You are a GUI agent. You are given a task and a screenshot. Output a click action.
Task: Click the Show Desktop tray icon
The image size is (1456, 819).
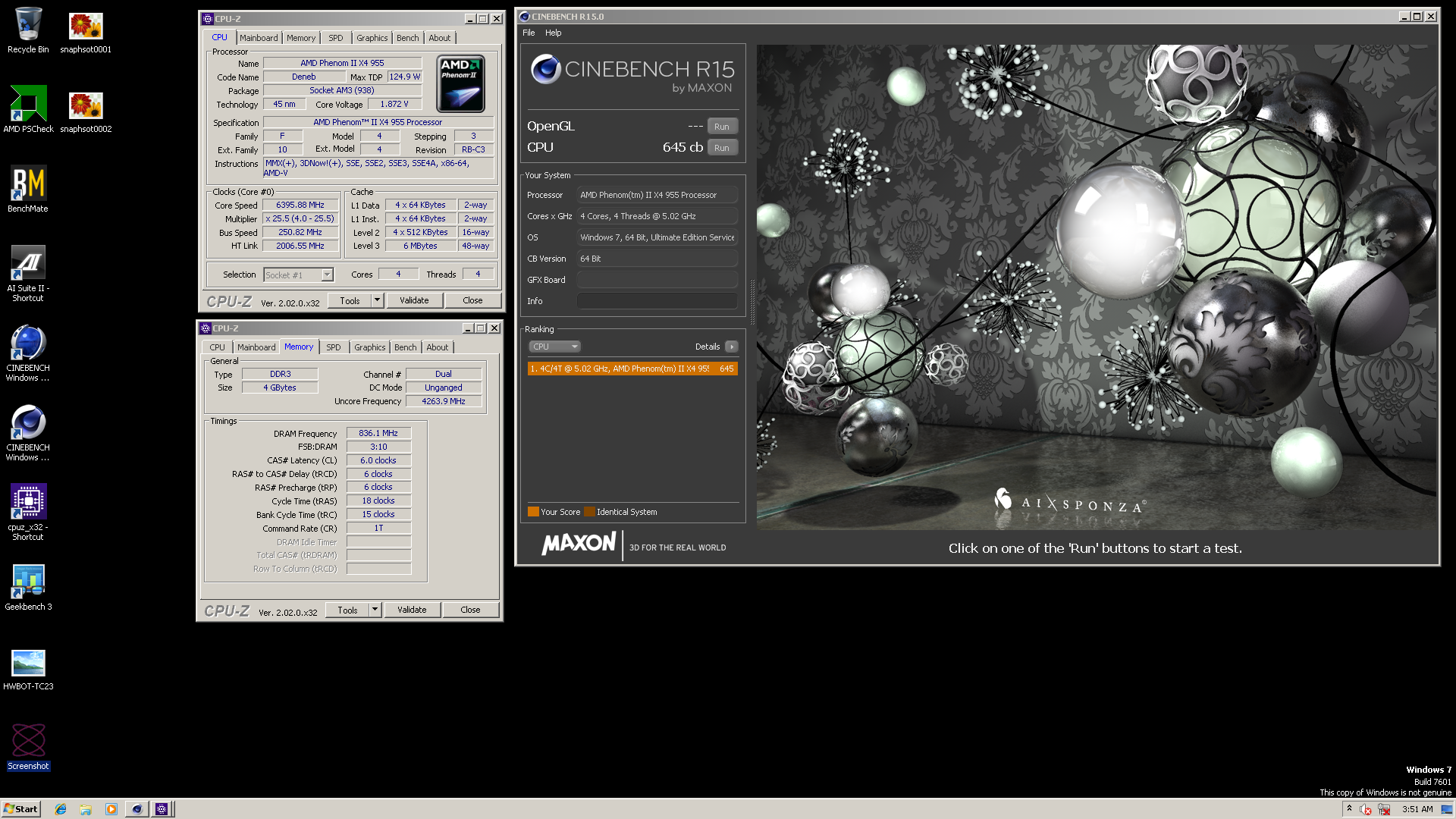(1447, 809)
